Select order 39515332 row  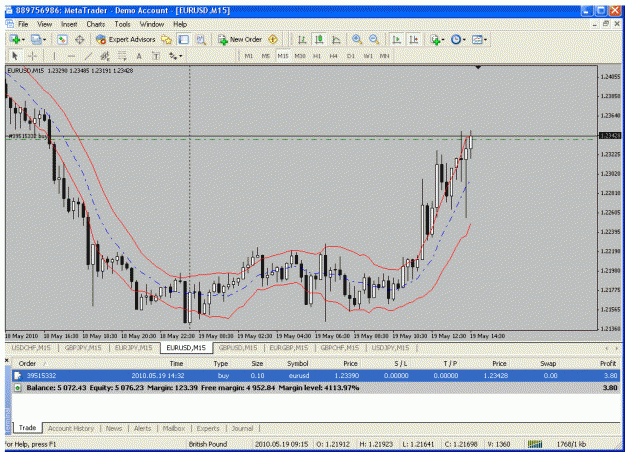tap(316, 375)
